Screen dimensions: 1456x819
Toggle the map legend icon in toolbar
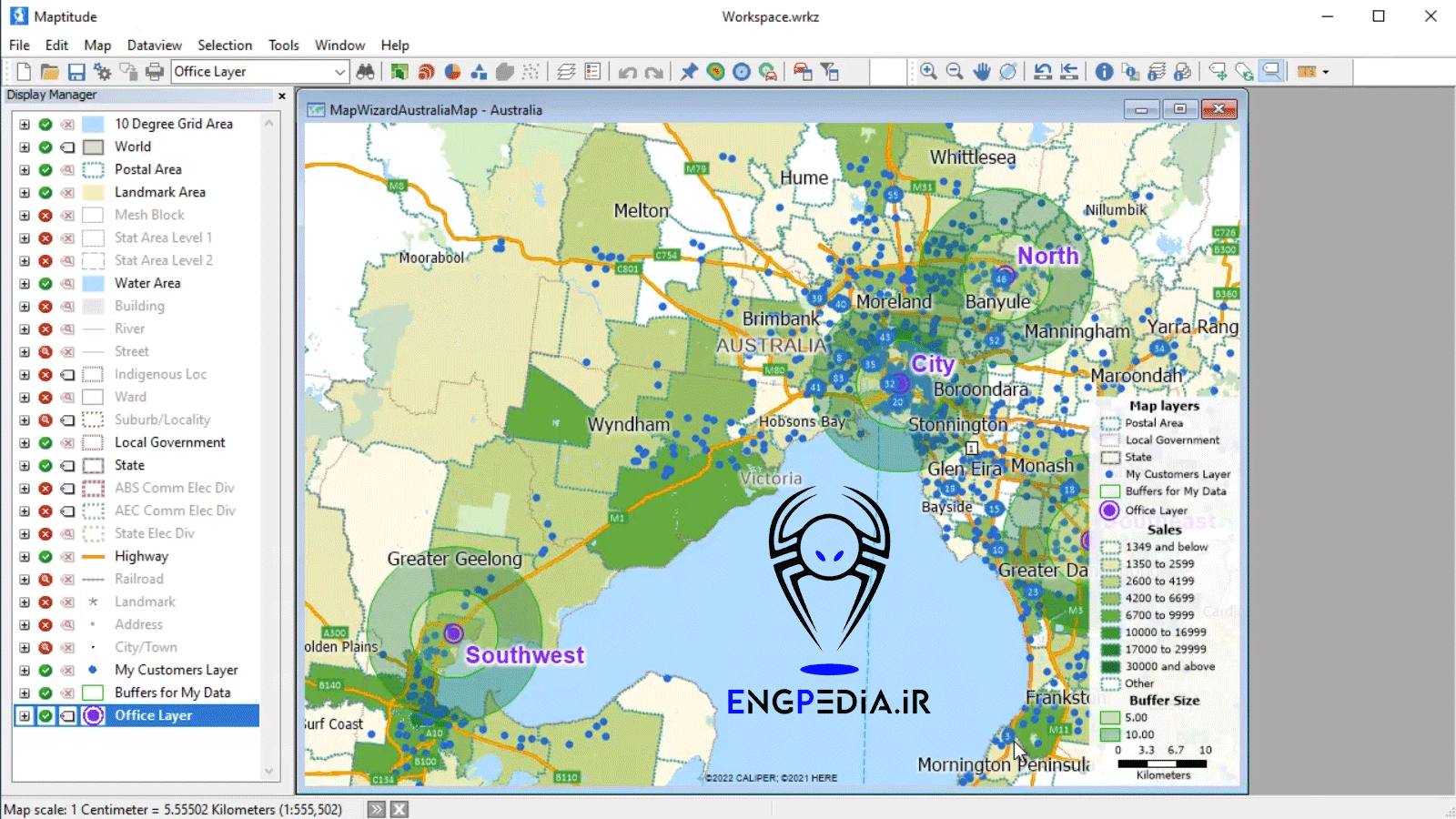click(x=592, y=72)
